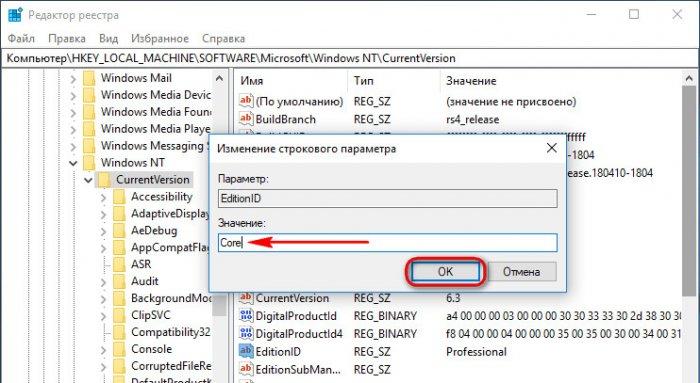Viewport: 700px width, 383px height.
Task: Click the string icon of CurrentVersion value
Action: coord(246,298)
